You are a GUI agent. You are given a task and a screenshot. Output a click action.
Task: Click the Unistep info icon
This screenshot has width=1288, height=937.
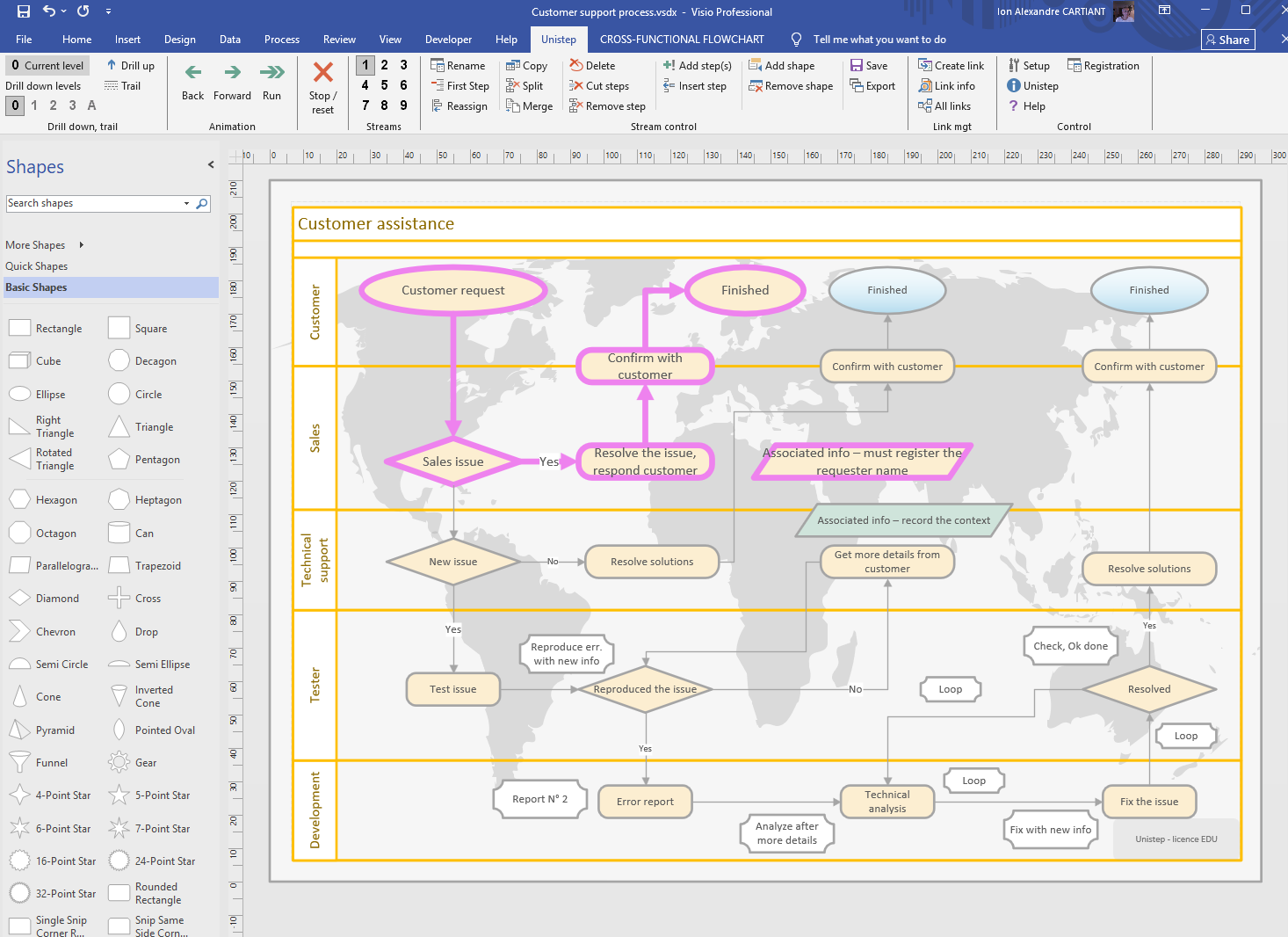pos(1014,86)
